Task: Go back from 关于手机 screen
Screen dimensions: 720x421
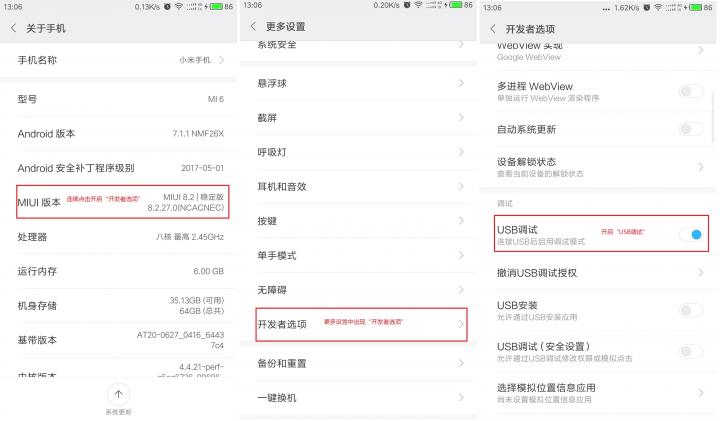Action: (x=13, y=28)
